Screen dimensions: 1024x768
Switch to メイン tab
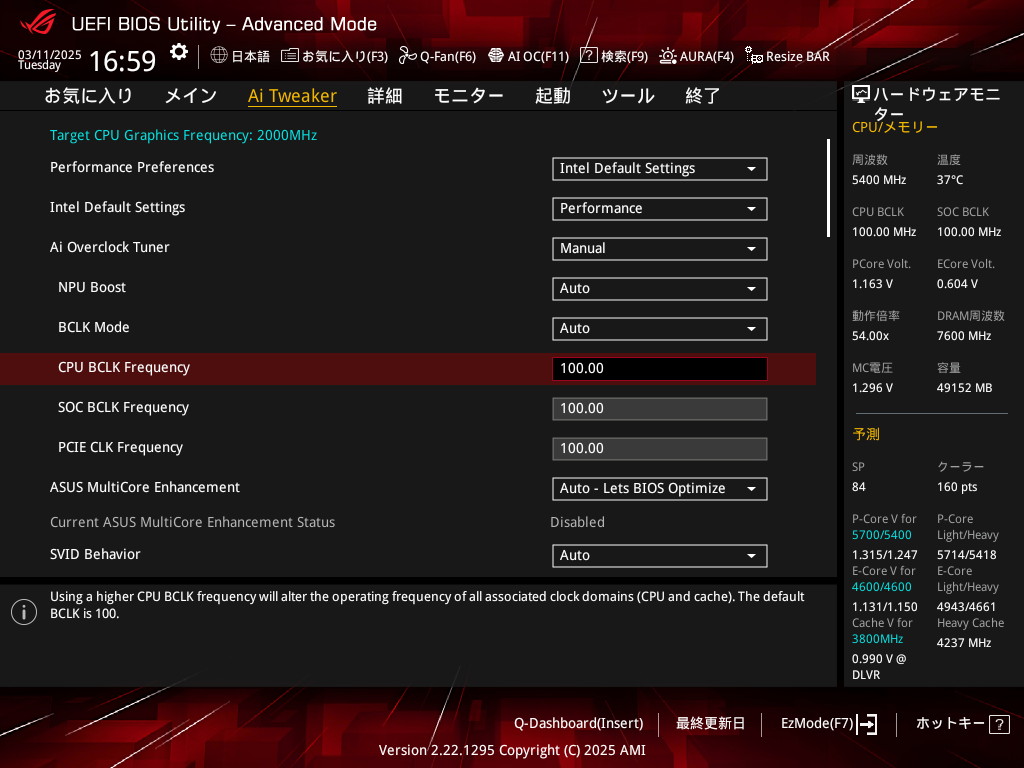[191, 96]
